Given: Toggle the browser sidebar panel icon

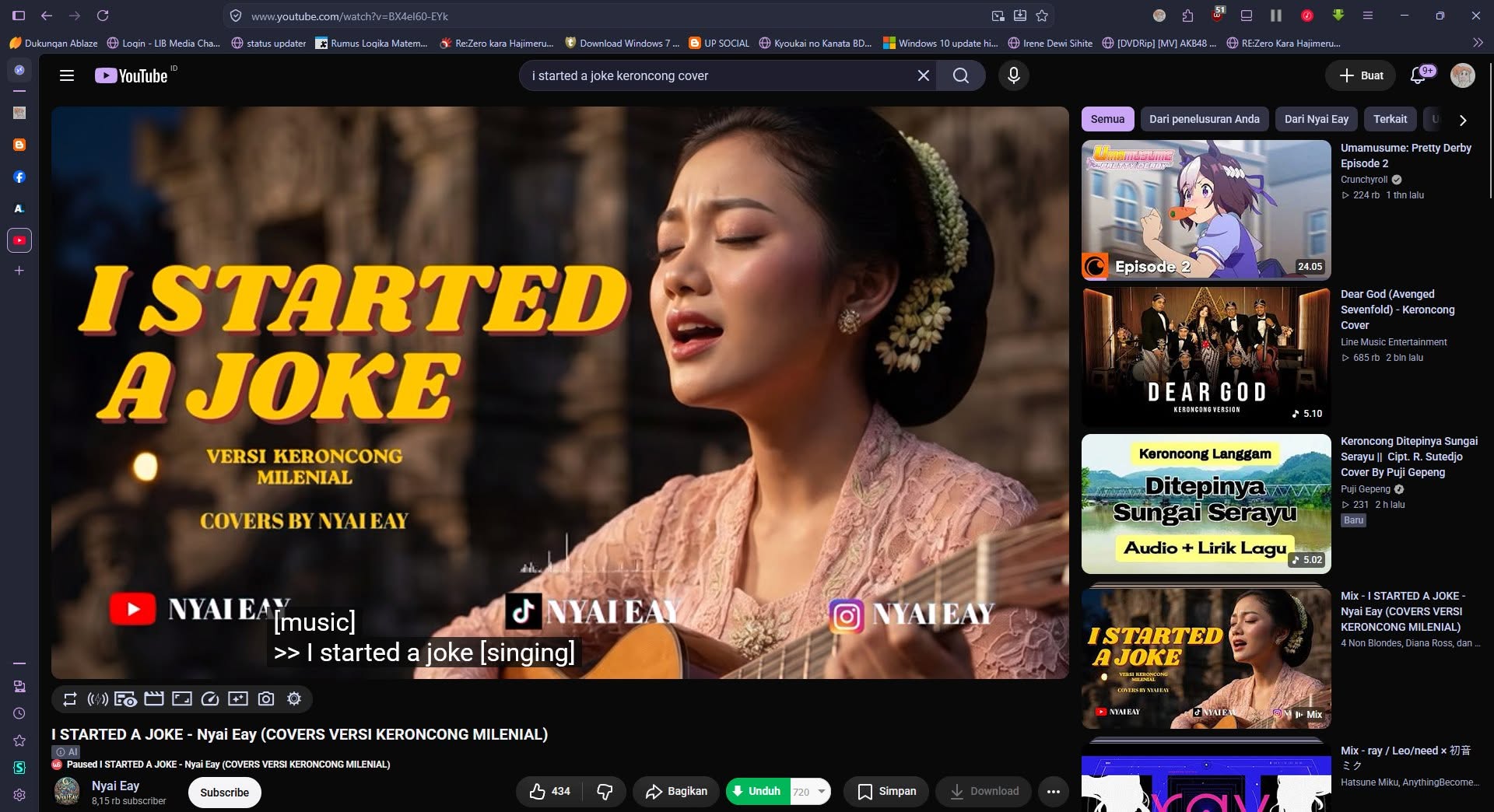Looking at the screenshot, I should click(x=19, y=16).
